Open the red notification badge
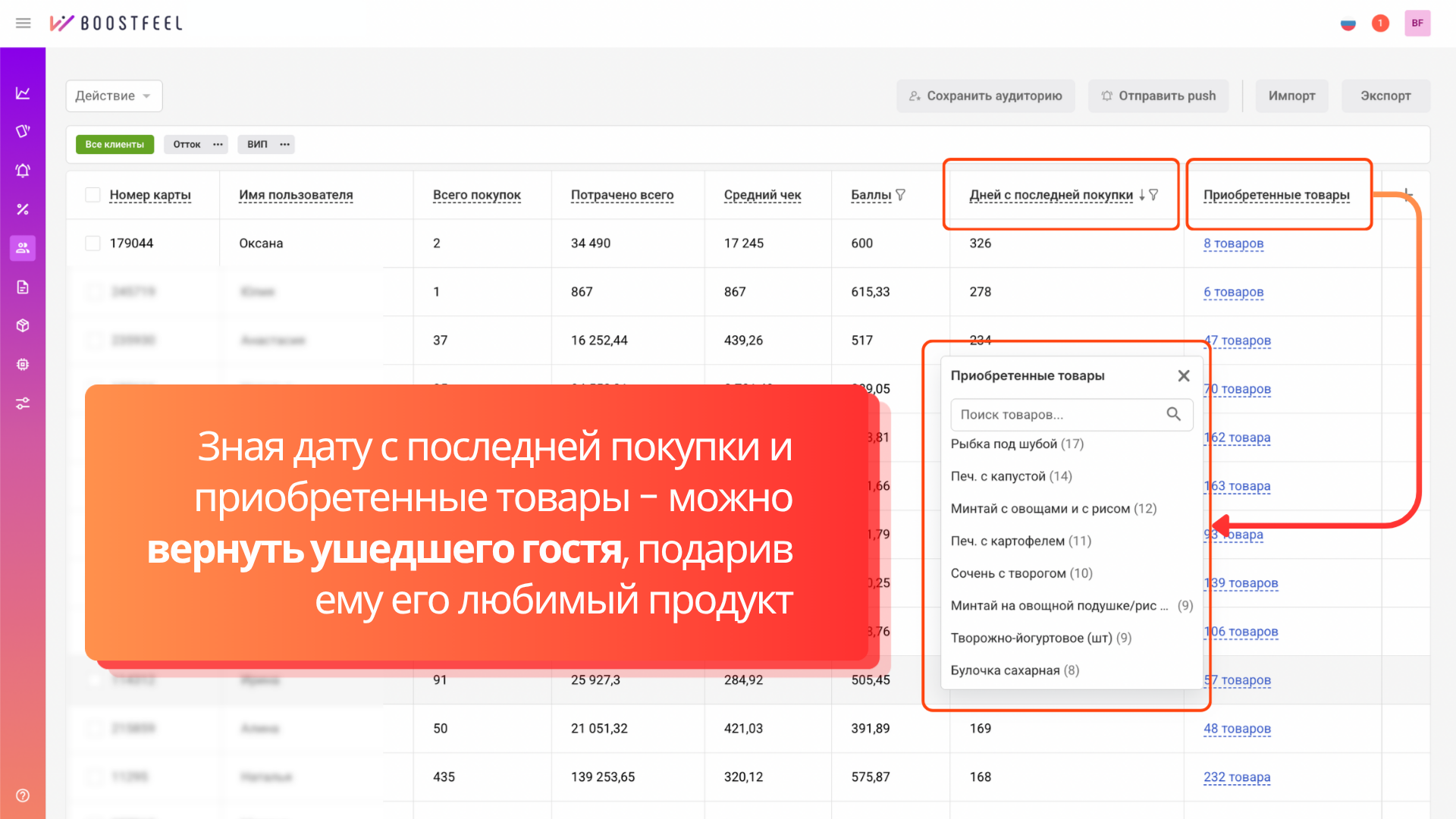The image size is (1456, 819). click(x=1380, y=24)
